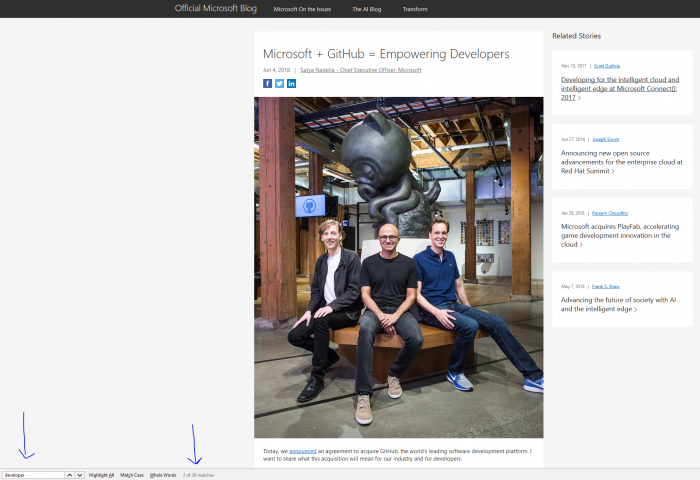The image size is (700, 480).
Task: Open Kareem Choudhry author link
Action: (x=610, y=213)
